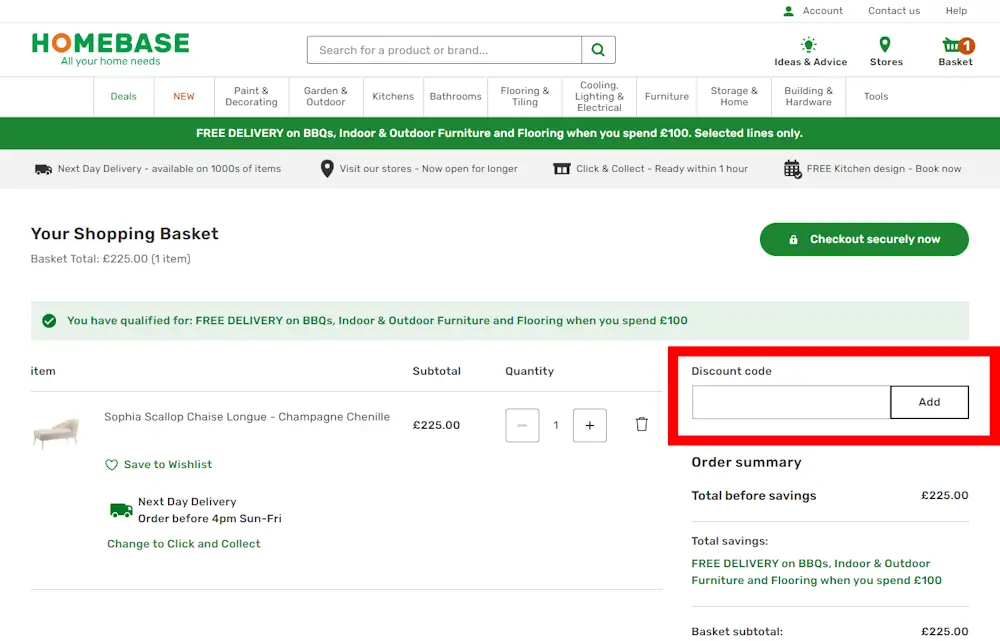This screenshot has height=641, width=1000.
Task: Open Cooling, Lighting & Electrical category
Action: tap(599, 96)
